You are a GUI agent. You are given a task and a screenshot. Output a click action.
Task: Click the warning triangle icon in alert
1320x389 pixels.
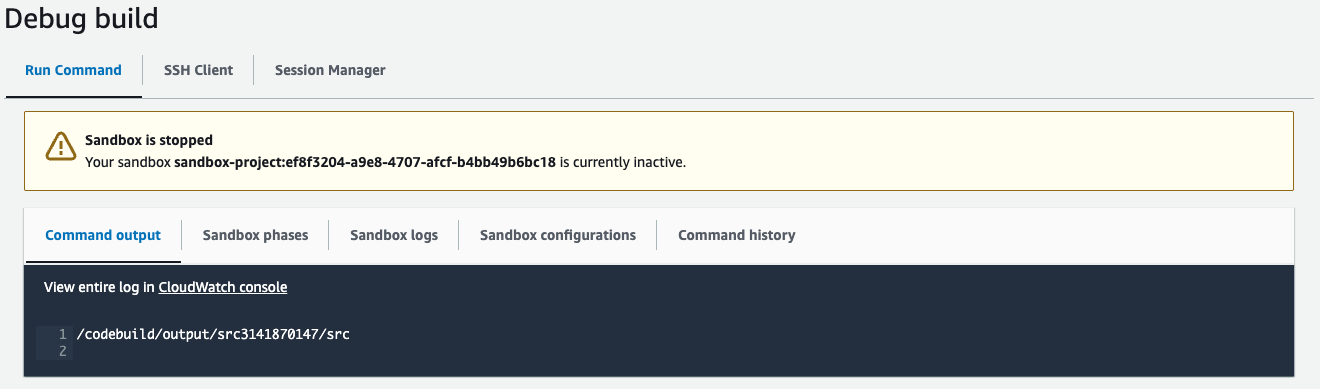(x=61, y=146)
